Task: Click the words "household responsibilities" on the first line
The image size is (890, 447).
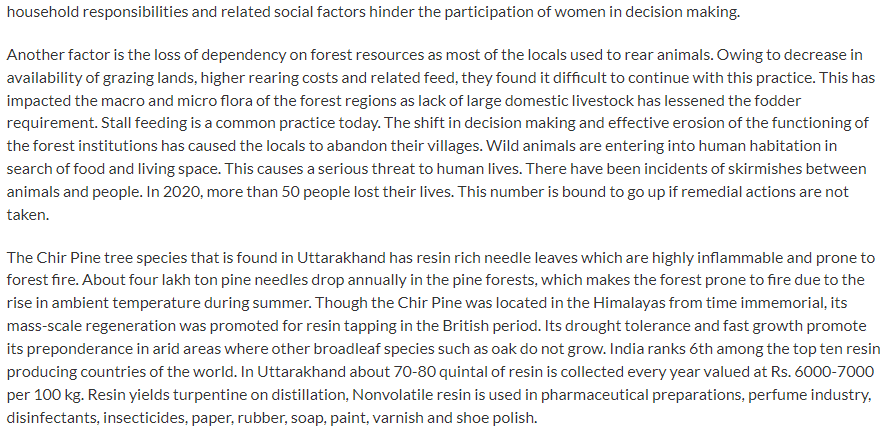Action: pos(97,12)
